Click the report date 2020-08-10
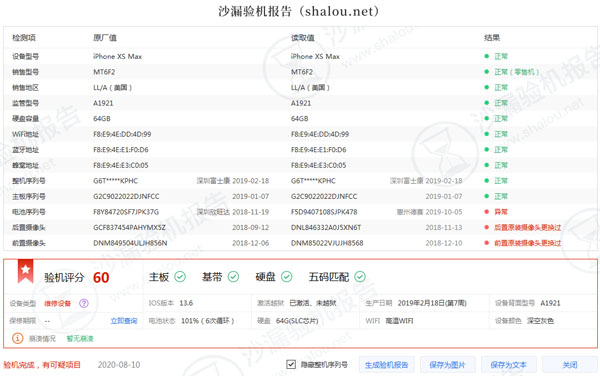600x376 pixels. pyautogui.click(x=119, y=365)
